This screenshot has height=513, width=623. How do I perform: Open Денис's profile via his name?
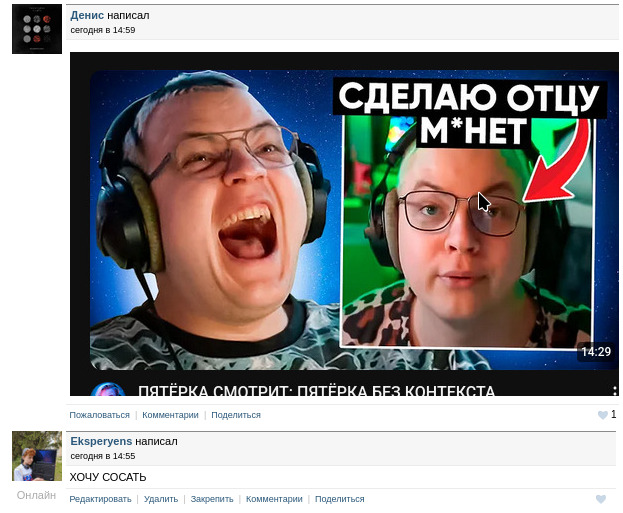[87, 15]
